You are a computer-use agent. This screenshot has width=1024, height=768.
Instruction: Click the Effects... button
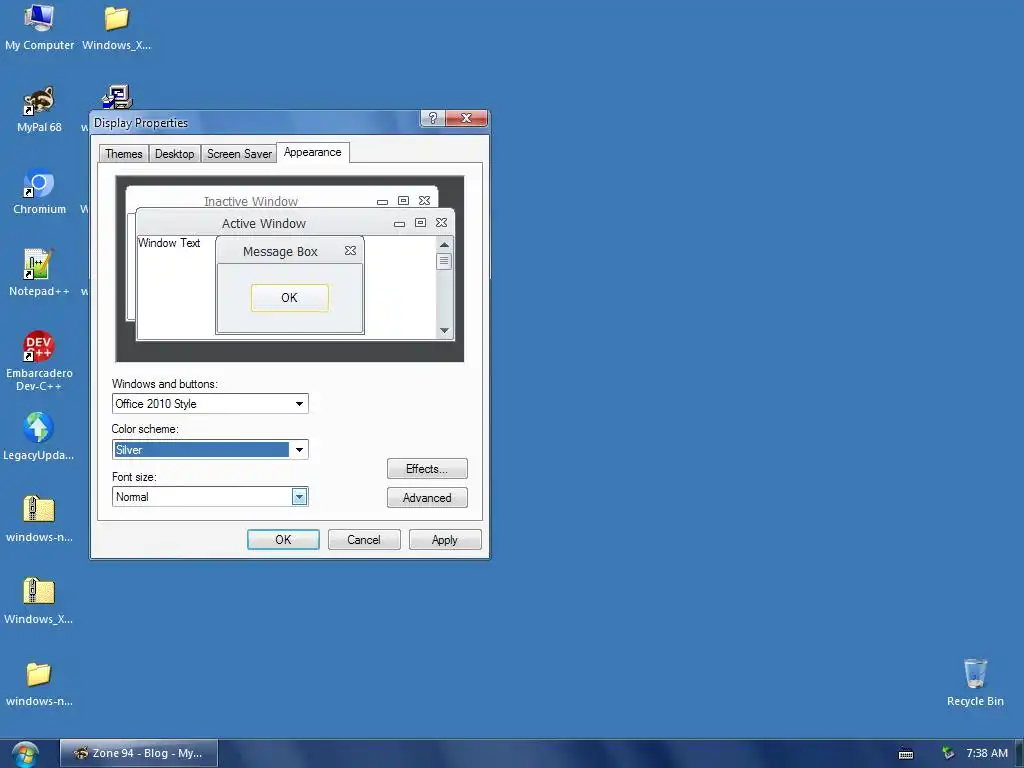click(427, 469)
